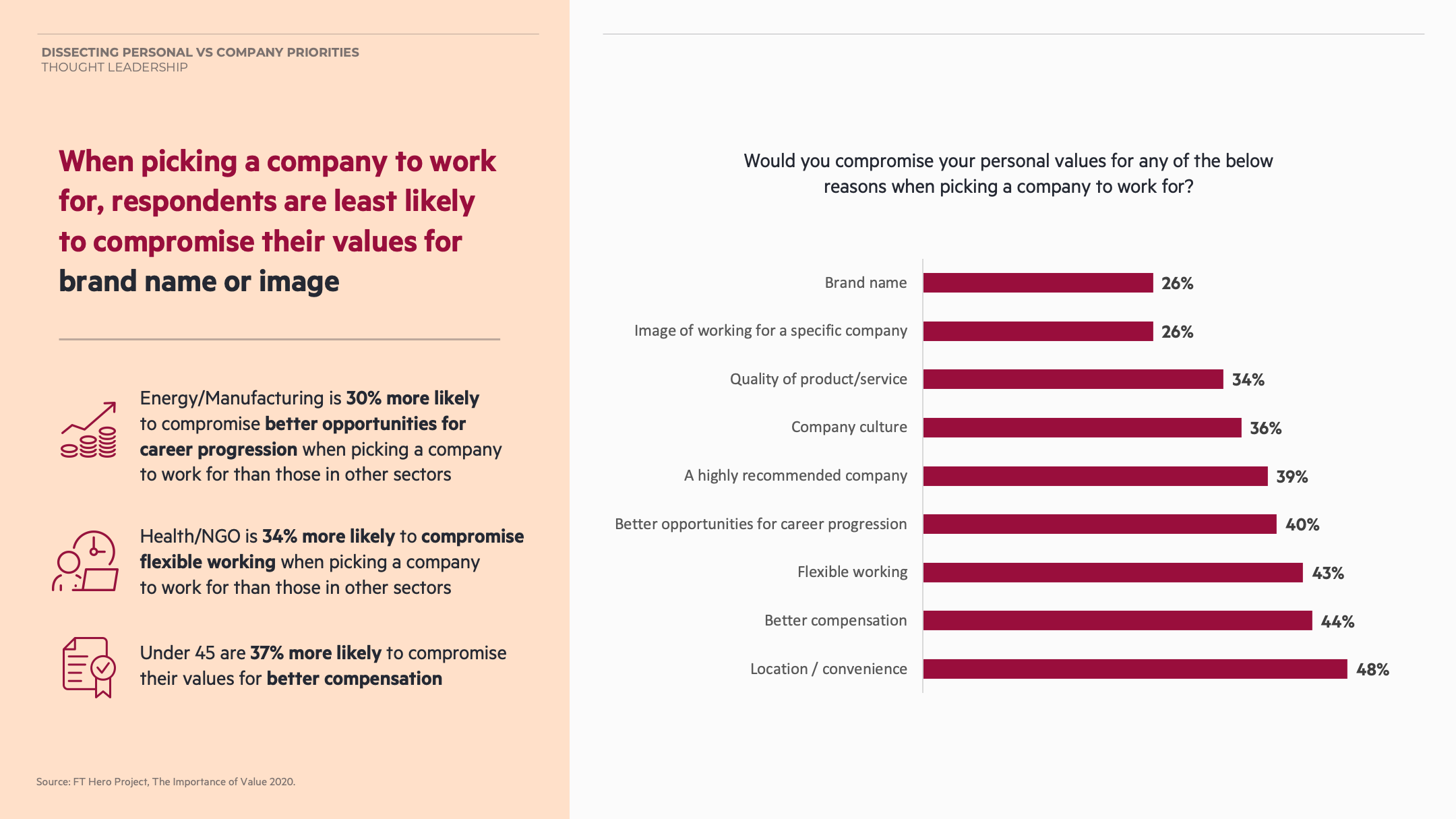Click the 'brand name or image' headline text
Screen dimensions: 1456x819
(199, 282)
